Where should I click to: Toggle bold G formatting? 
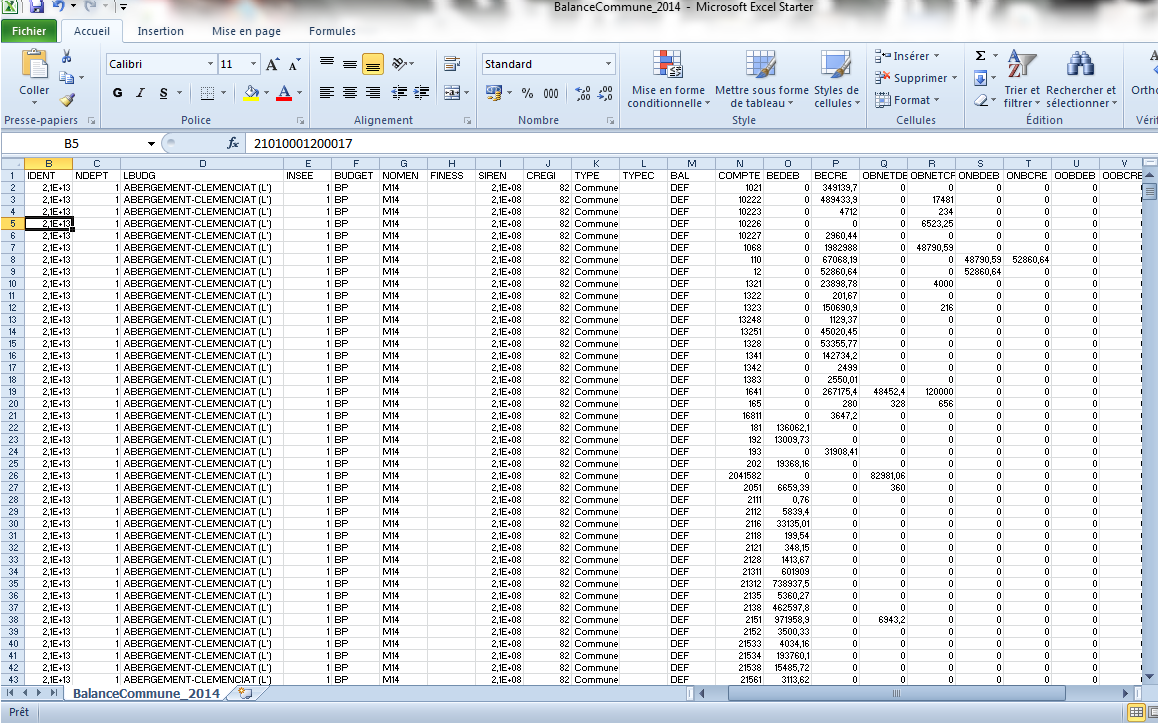118,93
